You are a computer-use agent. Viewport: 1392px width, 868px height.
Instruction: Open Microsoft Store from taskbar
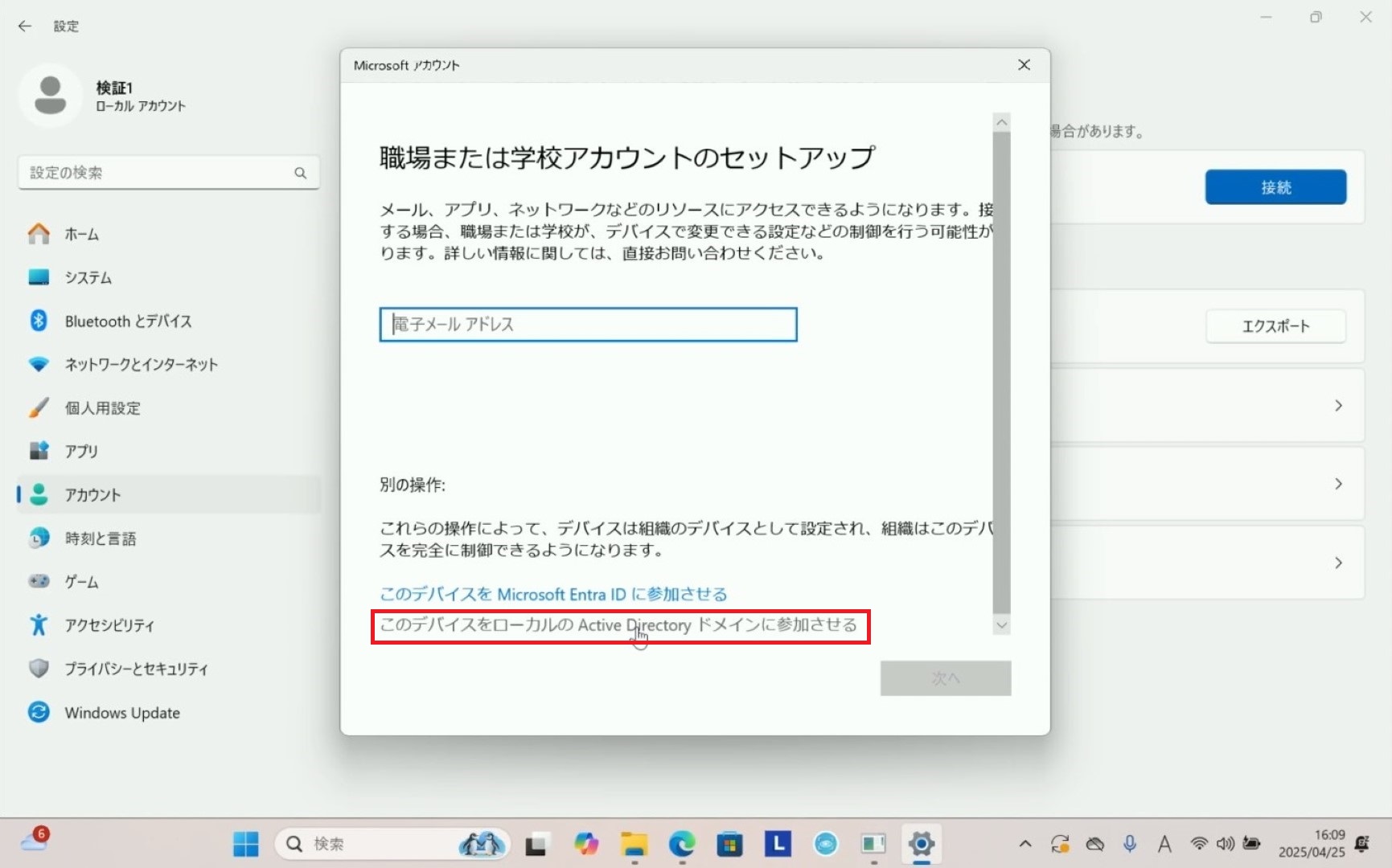pos(729,844)
